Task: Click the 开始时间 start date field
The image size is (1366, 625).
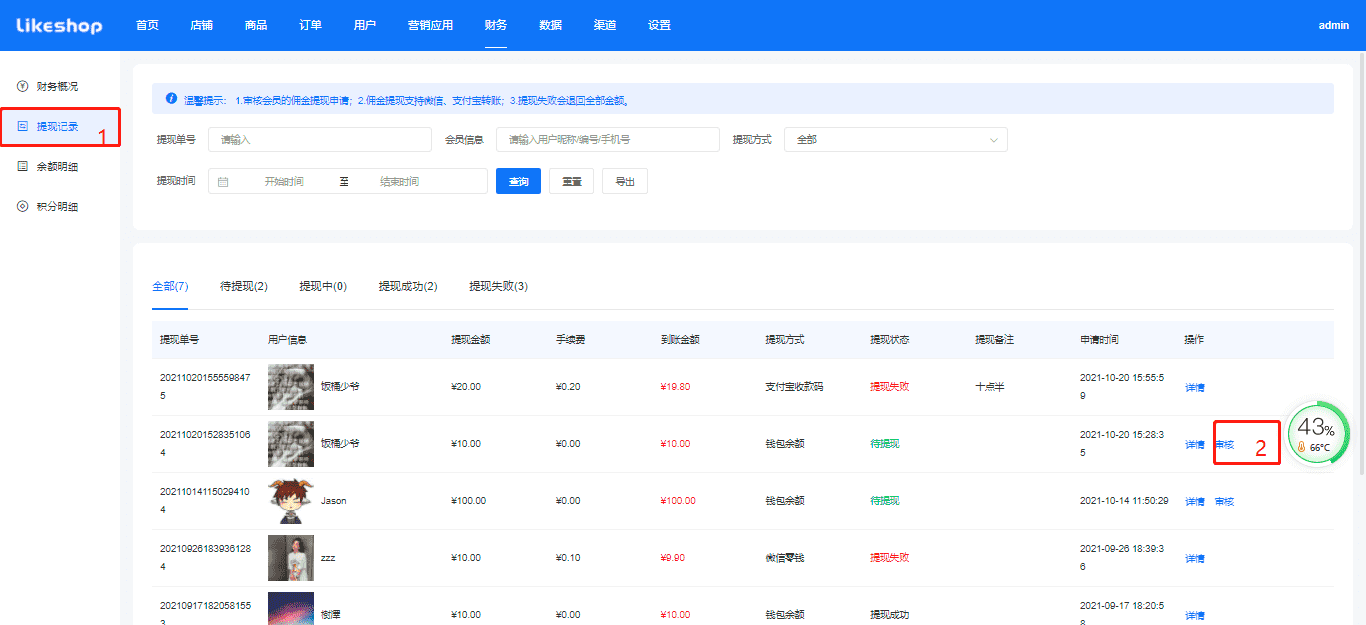Action: coord(284,181)
